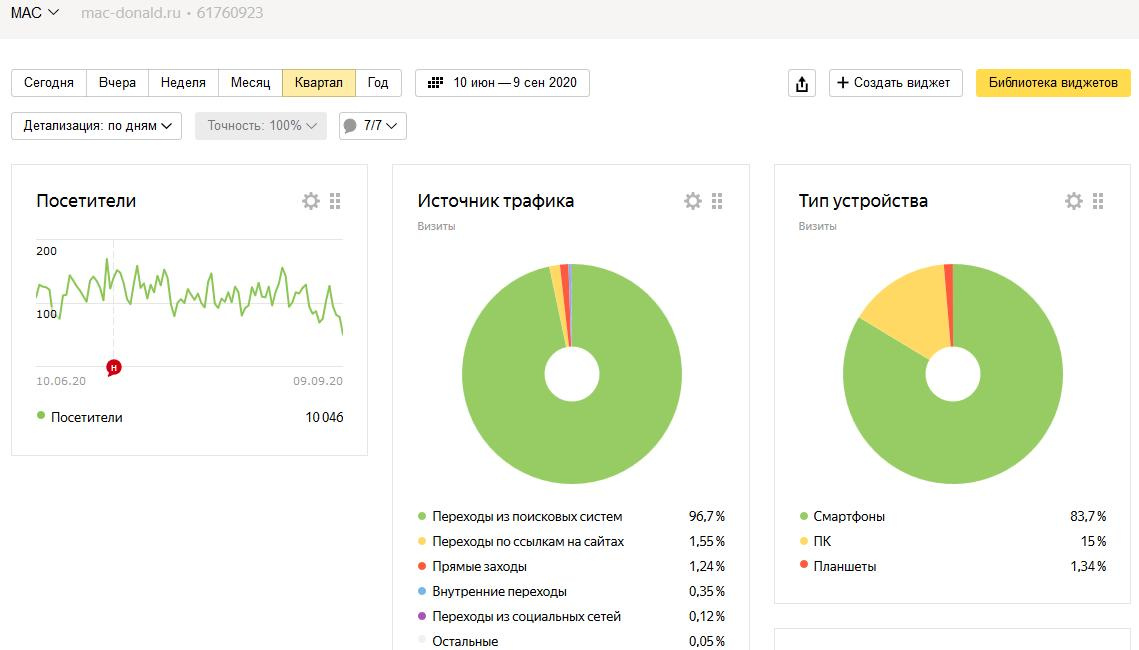Open the Библиотека виджетов button
Viewport: 1139px width, 650px height.
(1053, 83)
